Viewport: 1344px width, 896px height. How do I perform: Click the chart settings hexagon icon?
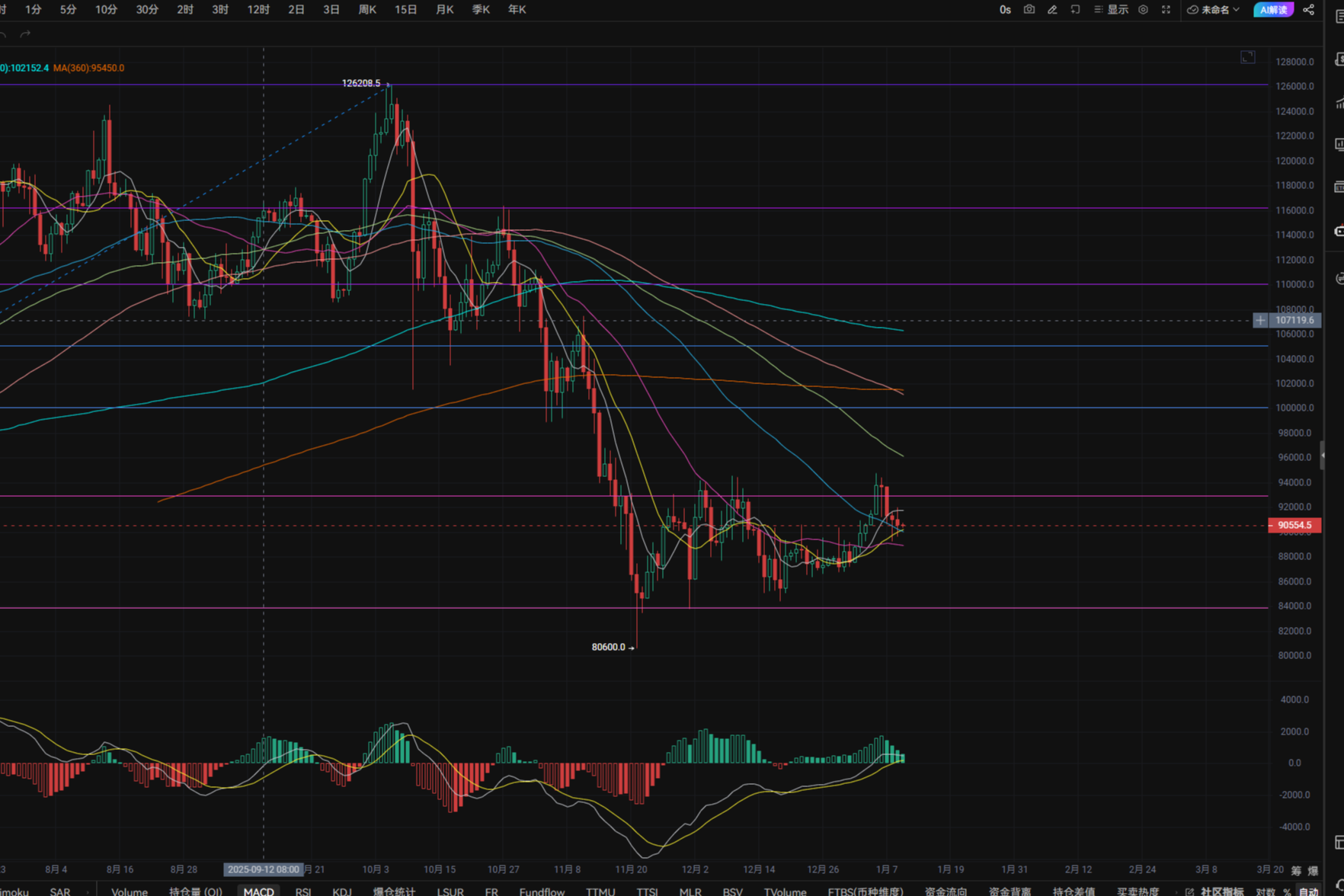1143,10
